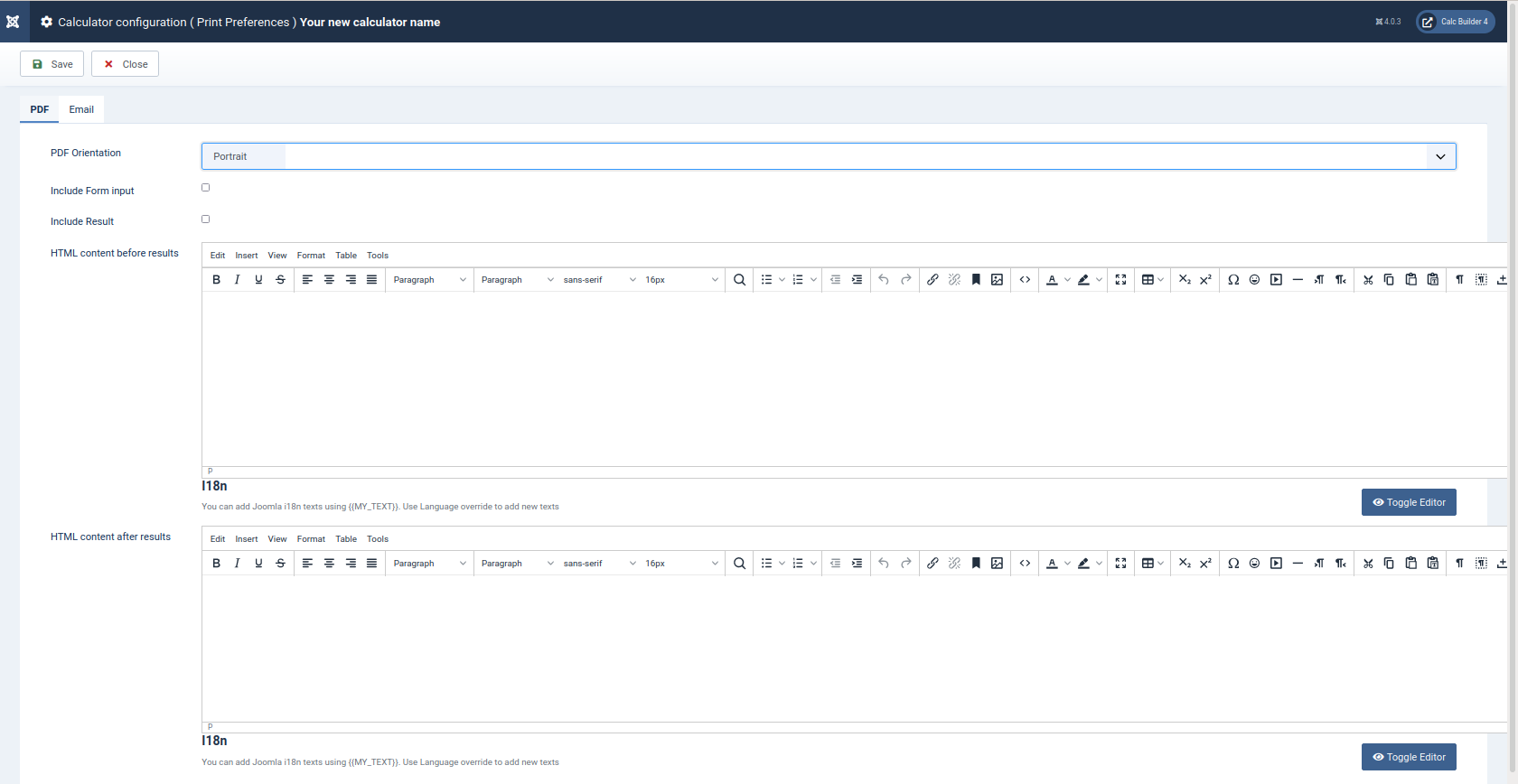This screenshot has height=784, width=1518.
Task: Redo action in the after-results editor
Action: pyautogui.click(x=905, y=564)
